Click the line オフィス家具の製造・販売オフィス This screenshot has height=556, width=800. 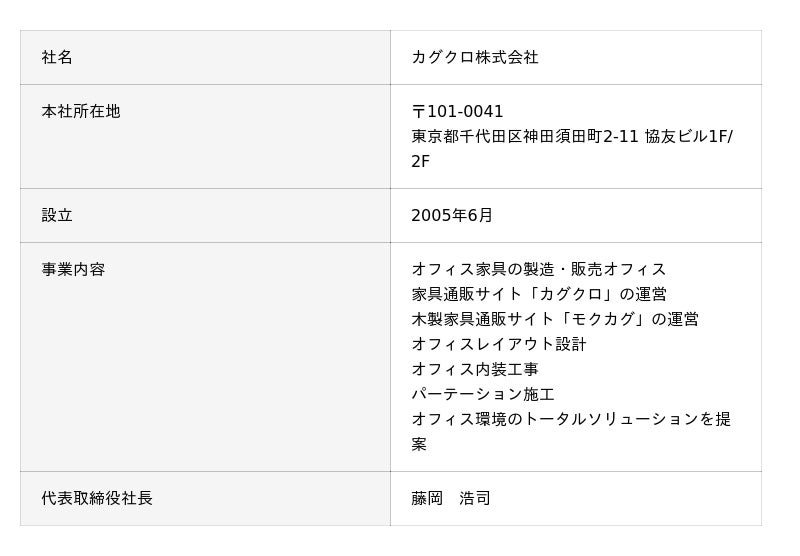pyautogui.click(x=538, y=270)
